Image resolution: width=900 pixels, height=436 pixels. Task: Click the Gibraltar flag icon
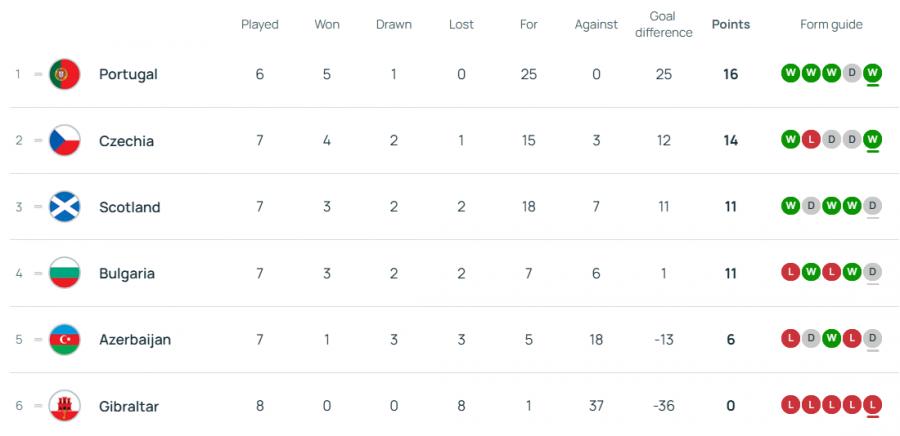(65, 406)
